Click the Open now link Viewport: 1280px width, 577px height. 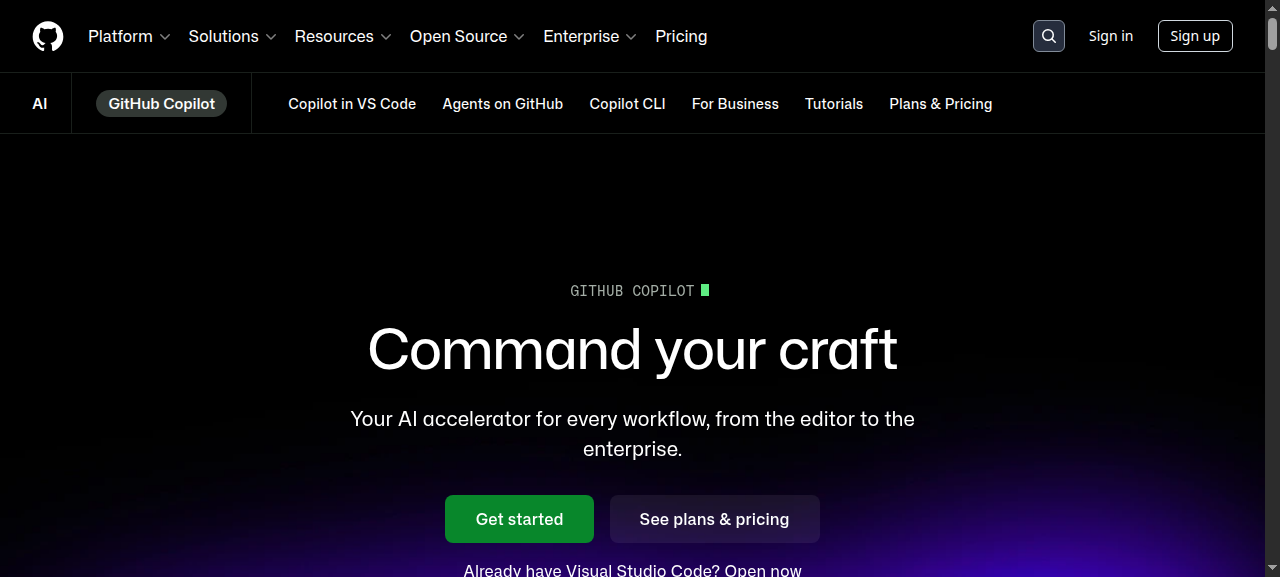[763, 570]
